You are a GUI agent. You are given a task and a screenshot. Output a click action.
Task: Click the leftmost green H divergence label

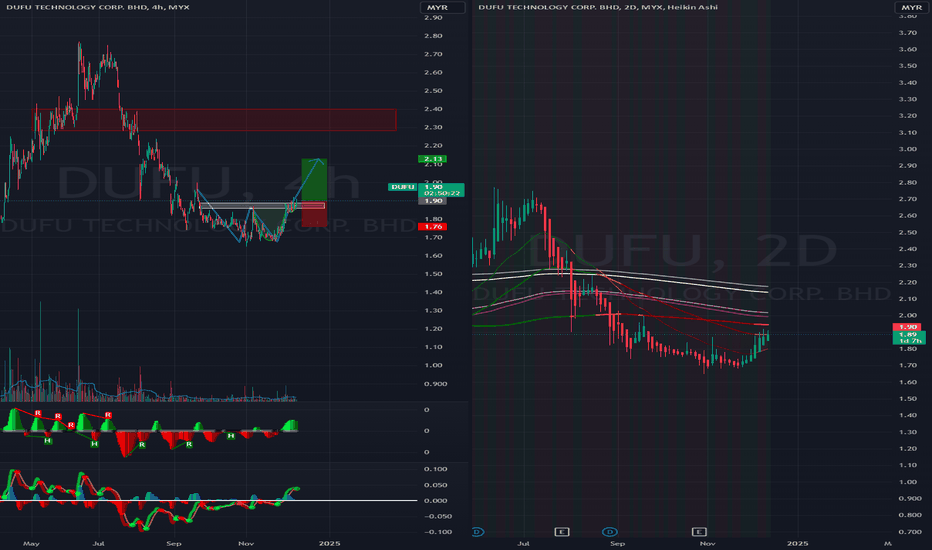[48, 441]
